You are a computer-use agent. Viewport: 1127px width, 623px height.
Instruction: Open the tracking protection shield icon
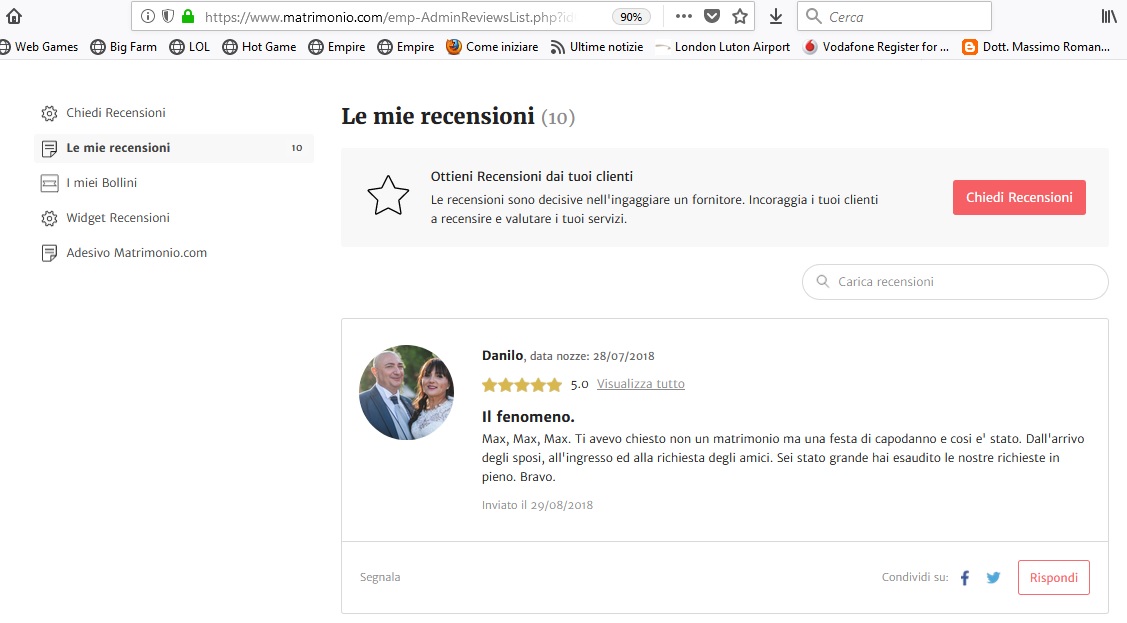click(x=167, y=17)
